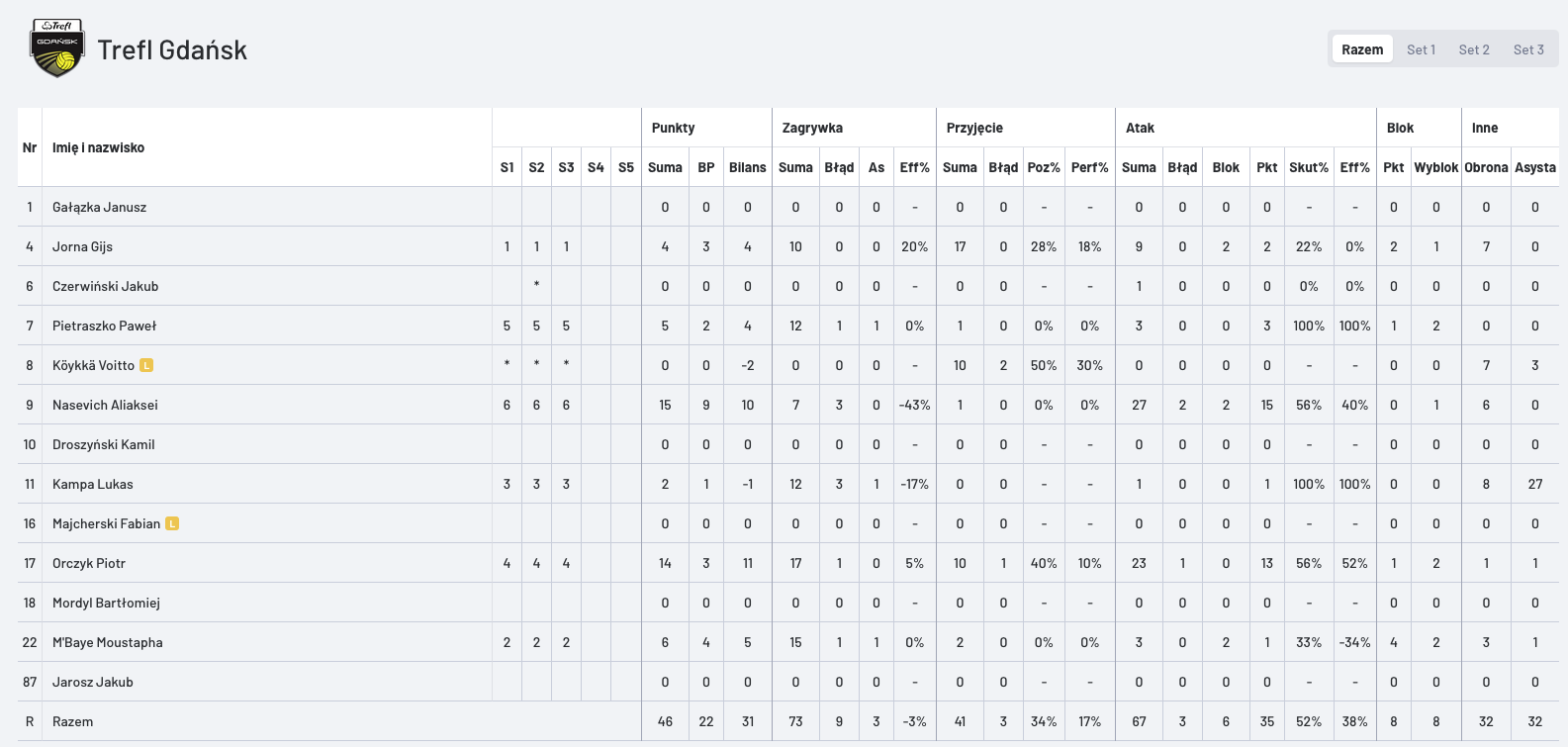Viewport: 1568px width, 747px height.
Task: Click the Kampa Lukas player name
Action: [x=93, y=484]
